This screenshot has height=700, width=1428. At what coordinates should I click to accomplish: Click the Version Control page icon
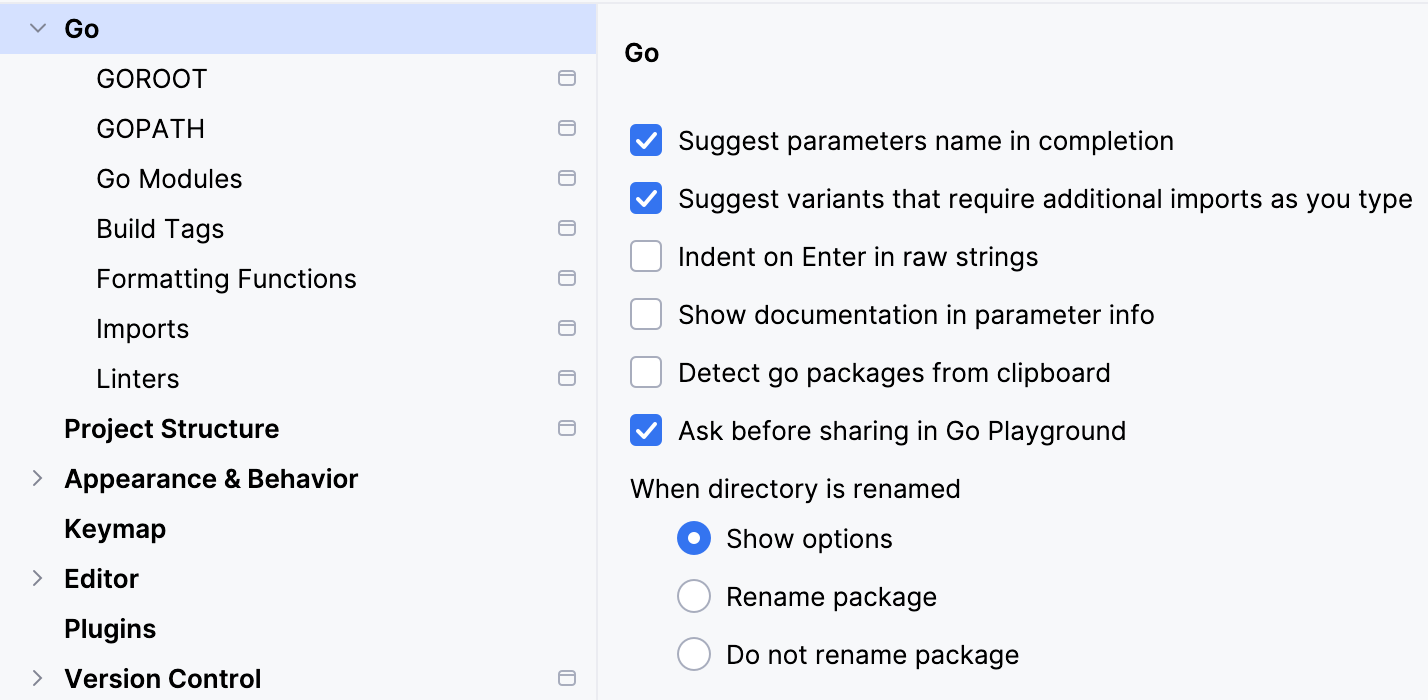point(567,678)
